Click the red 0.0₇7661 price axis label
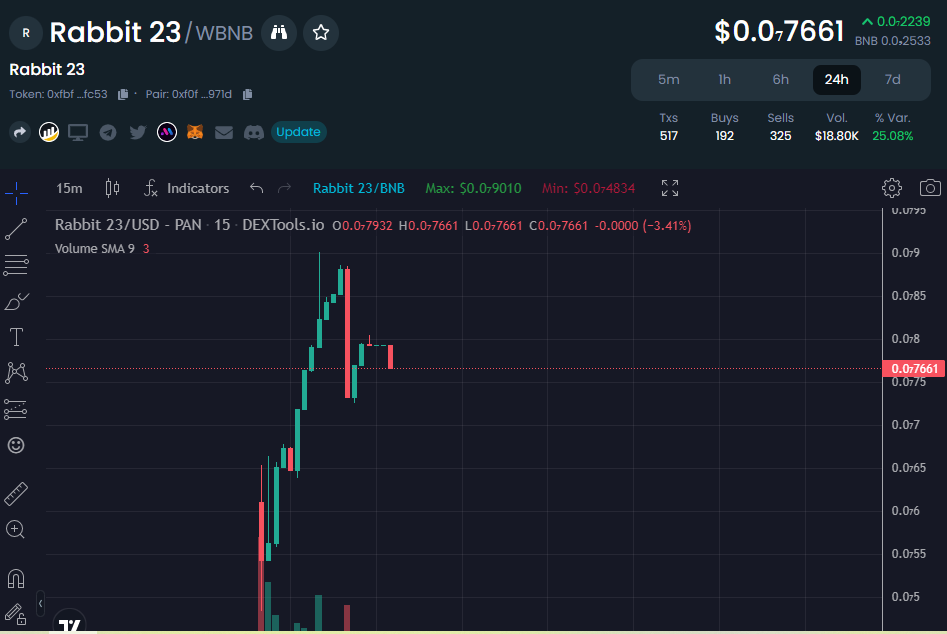The height and width of the screenshot is (634, 947). coord(914,368)
